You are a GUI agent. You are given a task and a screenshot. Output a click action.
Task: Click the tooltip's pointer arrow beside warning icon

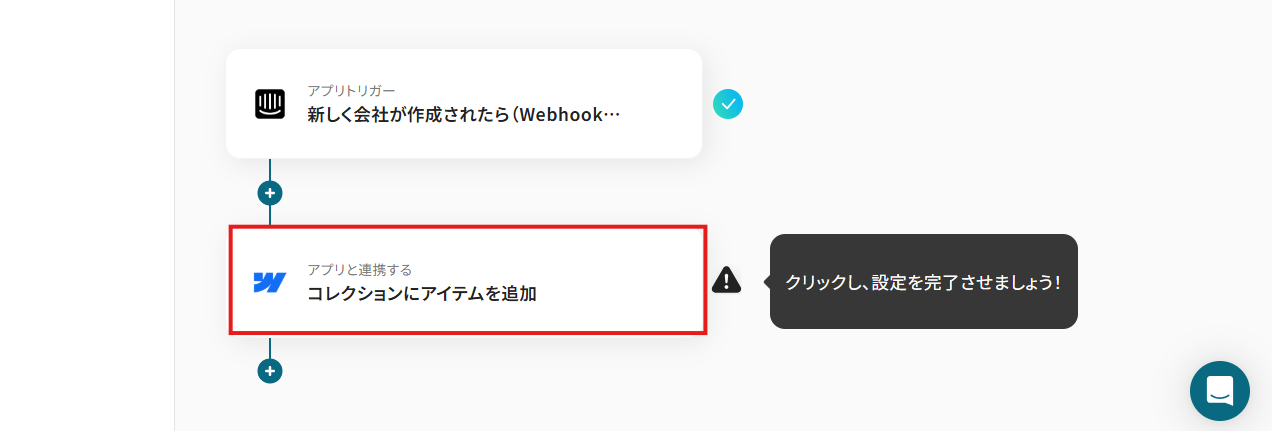coord(767,282)
